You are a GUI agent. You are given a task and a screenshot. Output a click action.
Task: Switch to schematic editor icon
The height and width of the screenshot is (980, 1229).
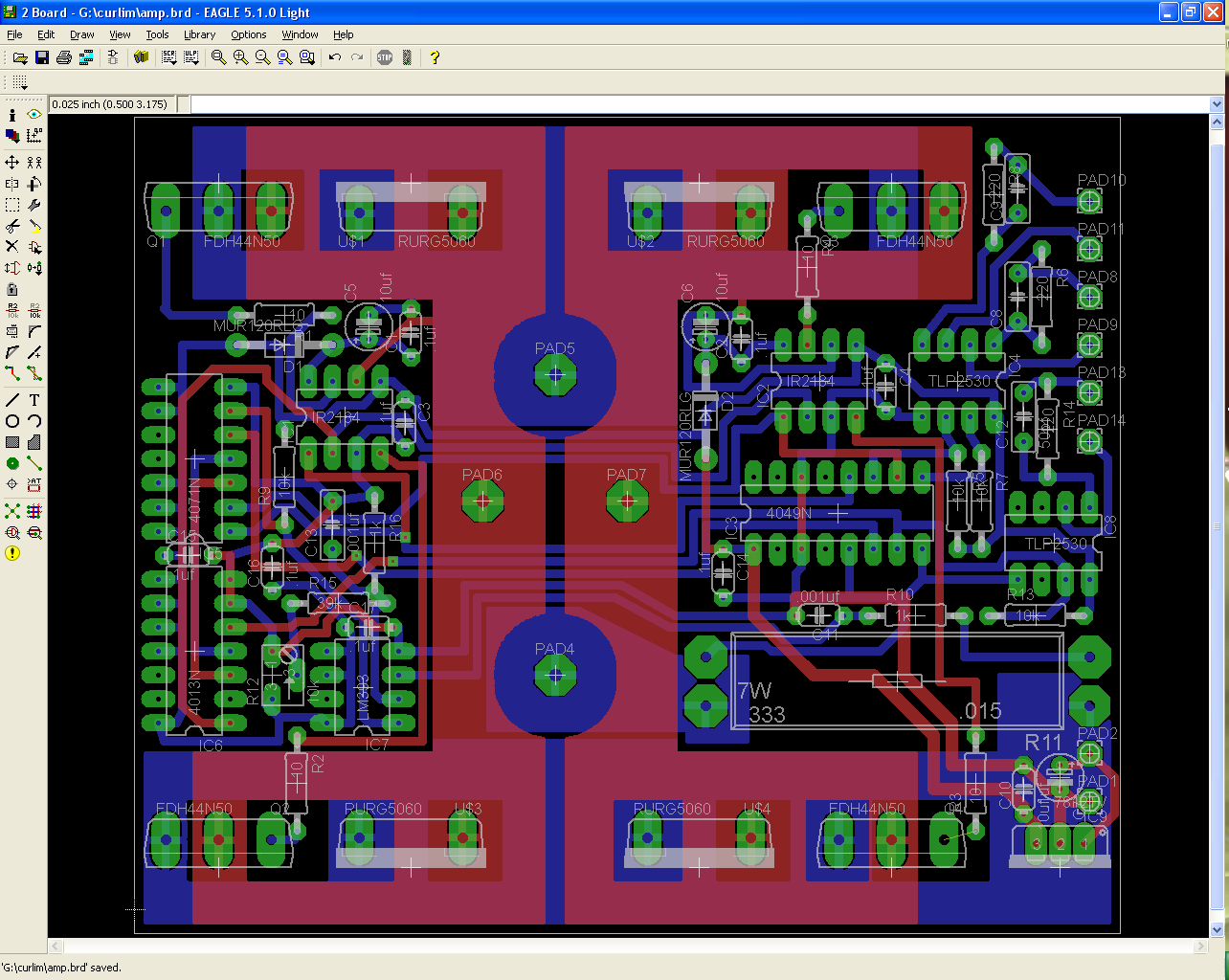(x=113, y=57)
